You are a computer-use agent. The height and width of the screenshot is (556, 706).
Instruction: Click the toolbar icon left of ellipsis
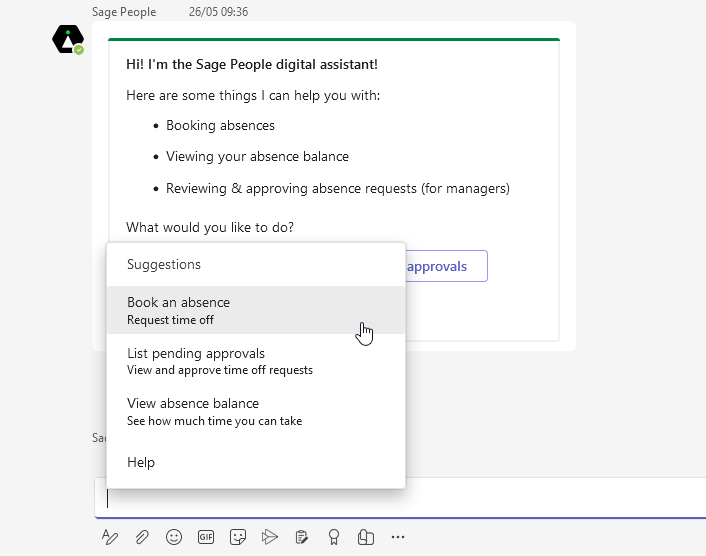pyautogui.click(x=366, y=537)
